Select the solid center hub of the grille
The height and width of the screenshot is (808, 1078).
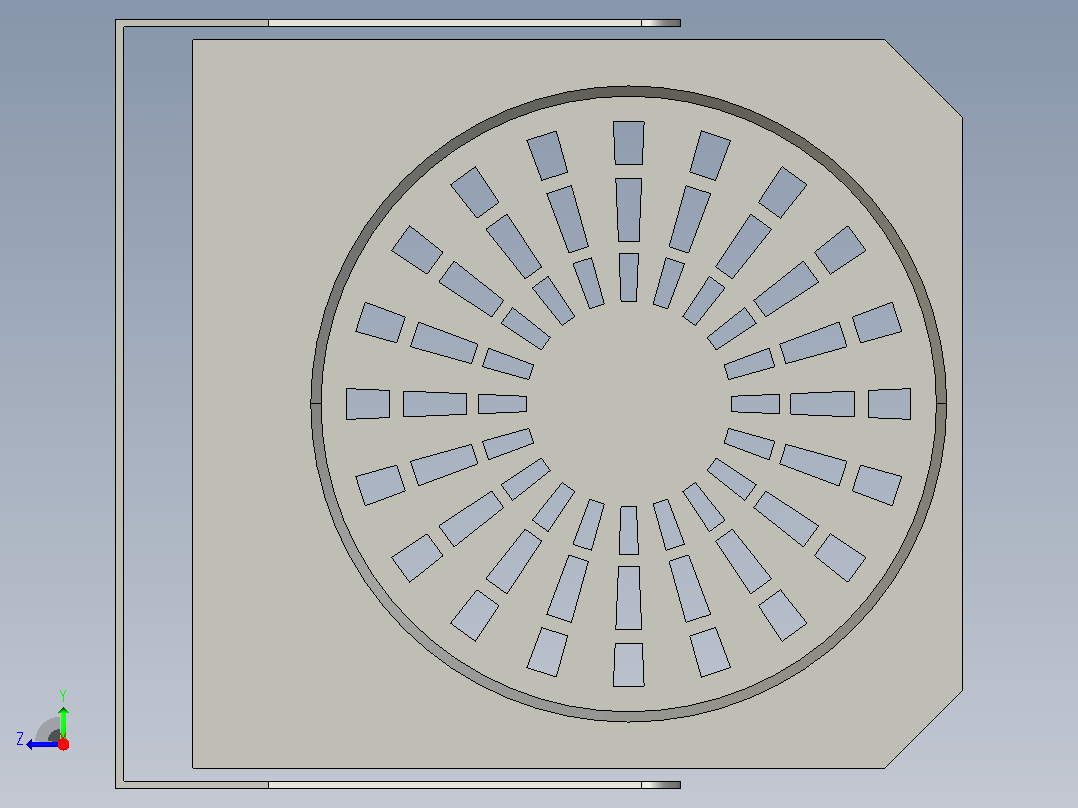(x=628, y=404)
